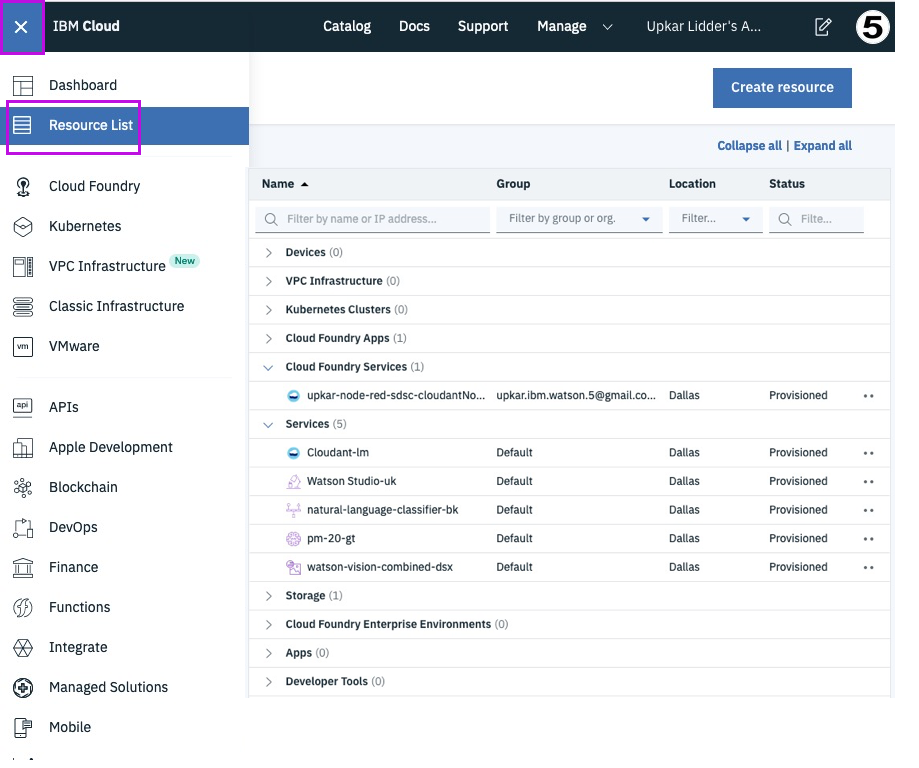Open actions menu for upkar-node-red-sdsc-cloudantNo row
Image resolution: width=919 pixels, height=768 pixels.
(869, 396)
